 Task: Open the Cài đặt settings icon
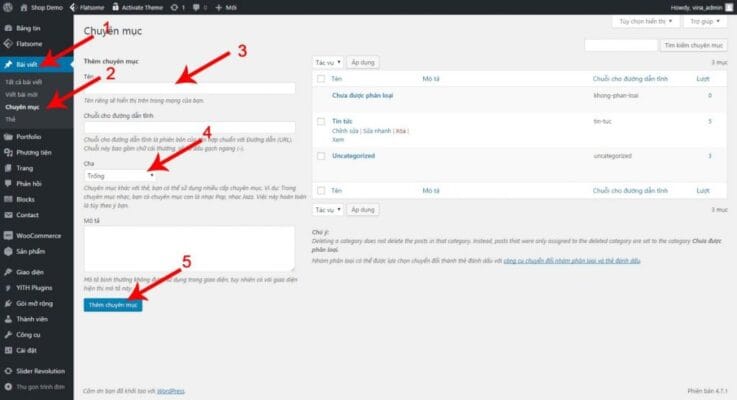click(8, 350)
